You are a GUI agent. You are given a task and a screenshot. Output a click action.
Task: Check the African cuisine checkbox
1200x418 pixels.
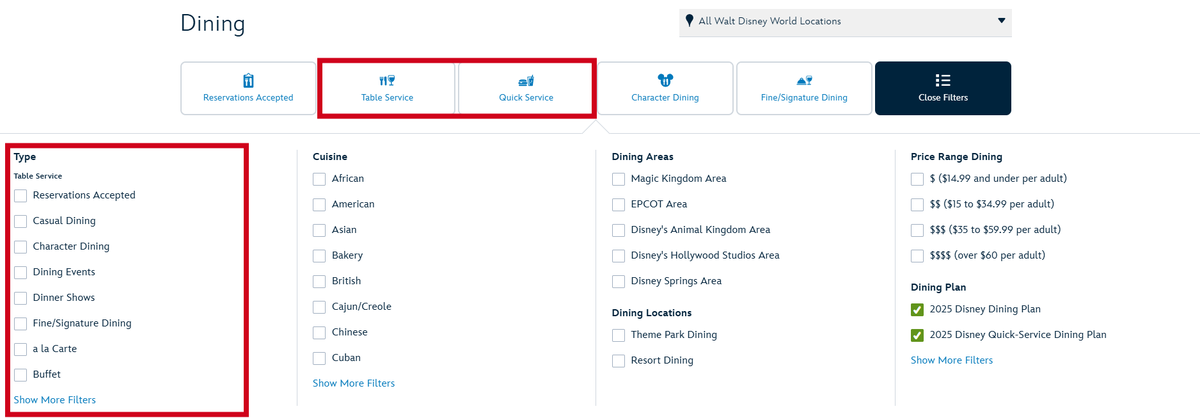[x=320, y=179]
